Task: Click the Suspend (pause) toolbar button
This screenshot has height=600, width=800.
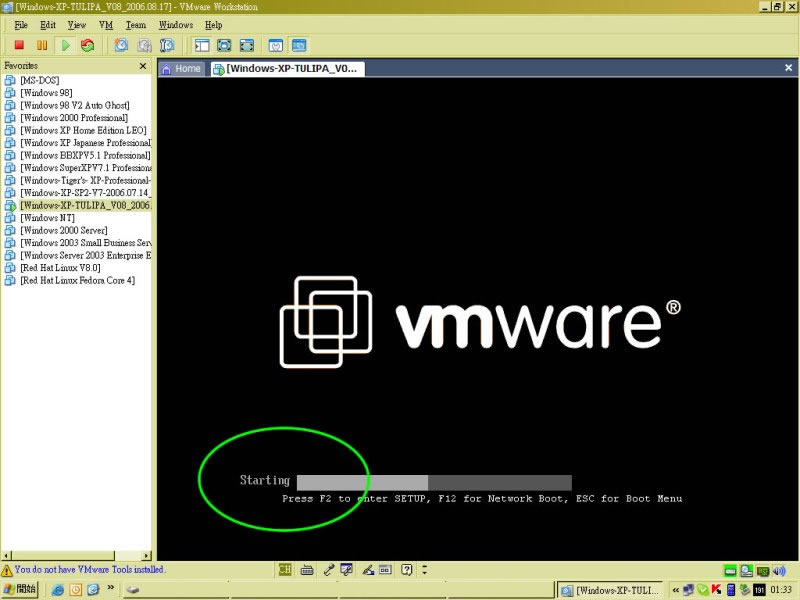Action: click(x=42, y=45)
